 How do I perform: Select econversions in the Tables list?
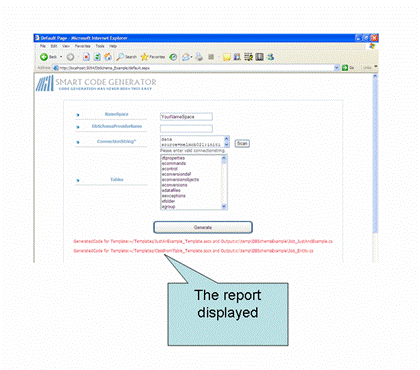coord(174,185)
